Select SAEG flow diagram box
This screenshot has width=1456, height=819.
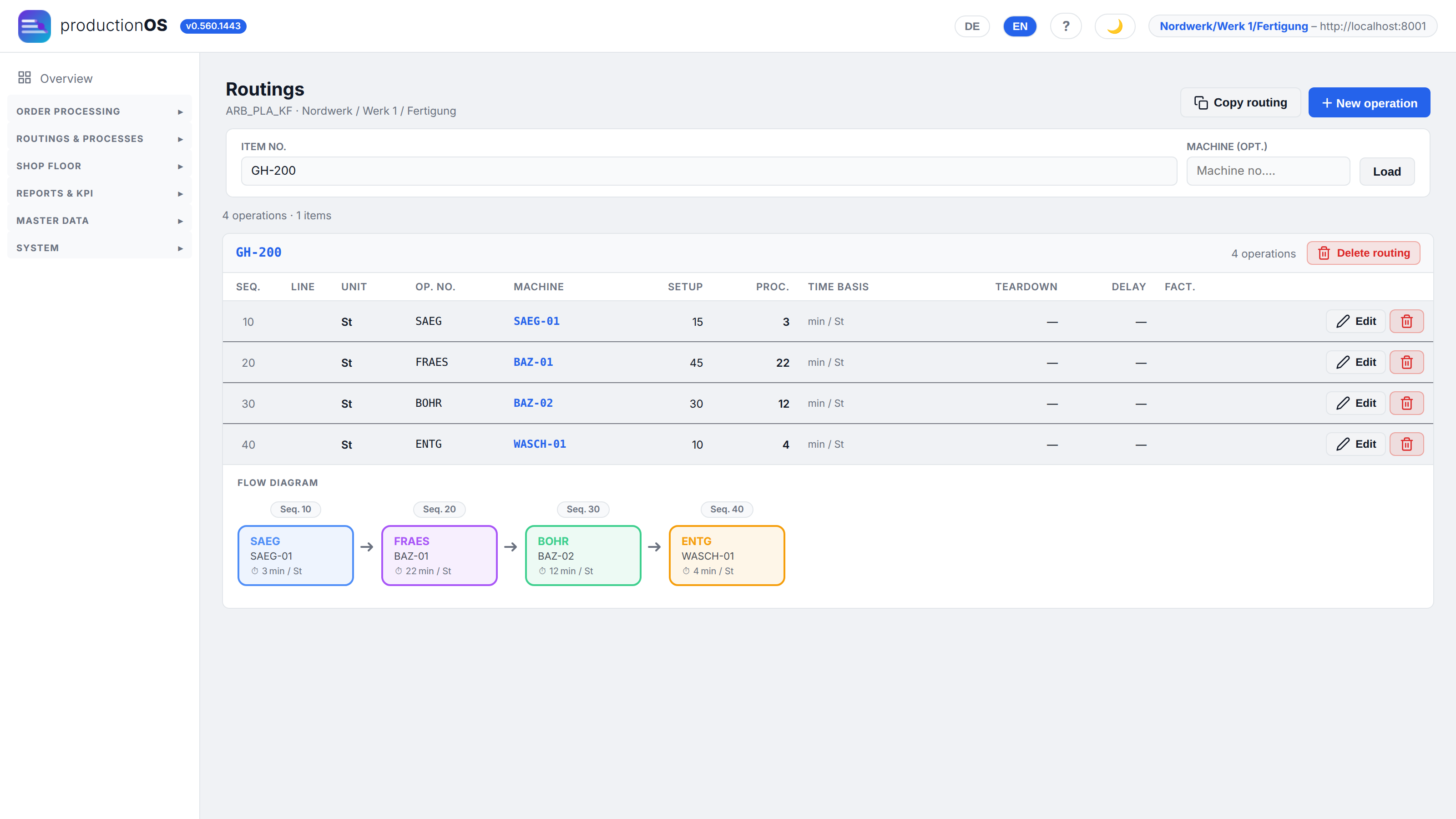(296, 556)
